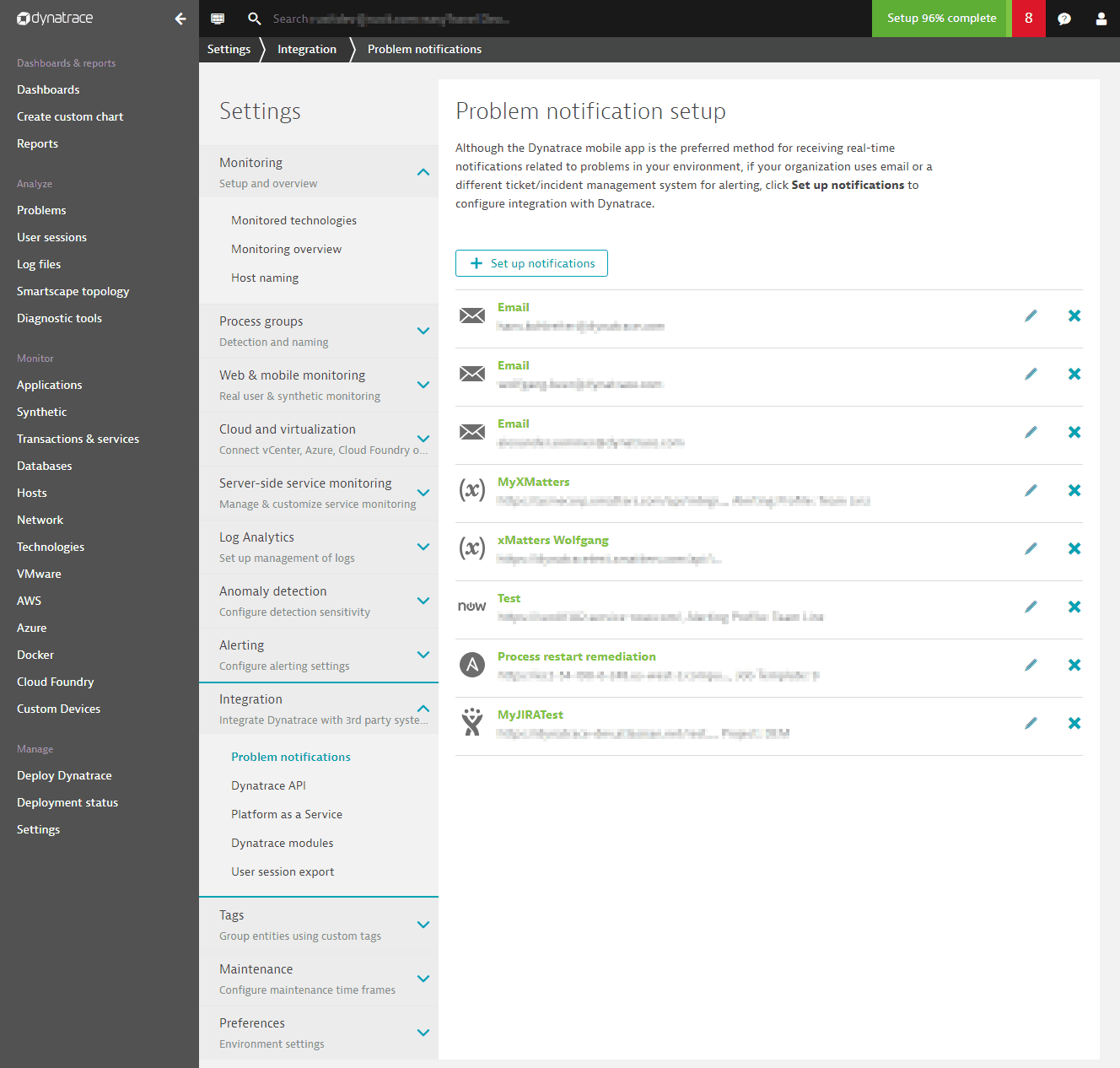Open Transactions & services in sidebar
This screenshot has width=1120, height=1068.
78,439
